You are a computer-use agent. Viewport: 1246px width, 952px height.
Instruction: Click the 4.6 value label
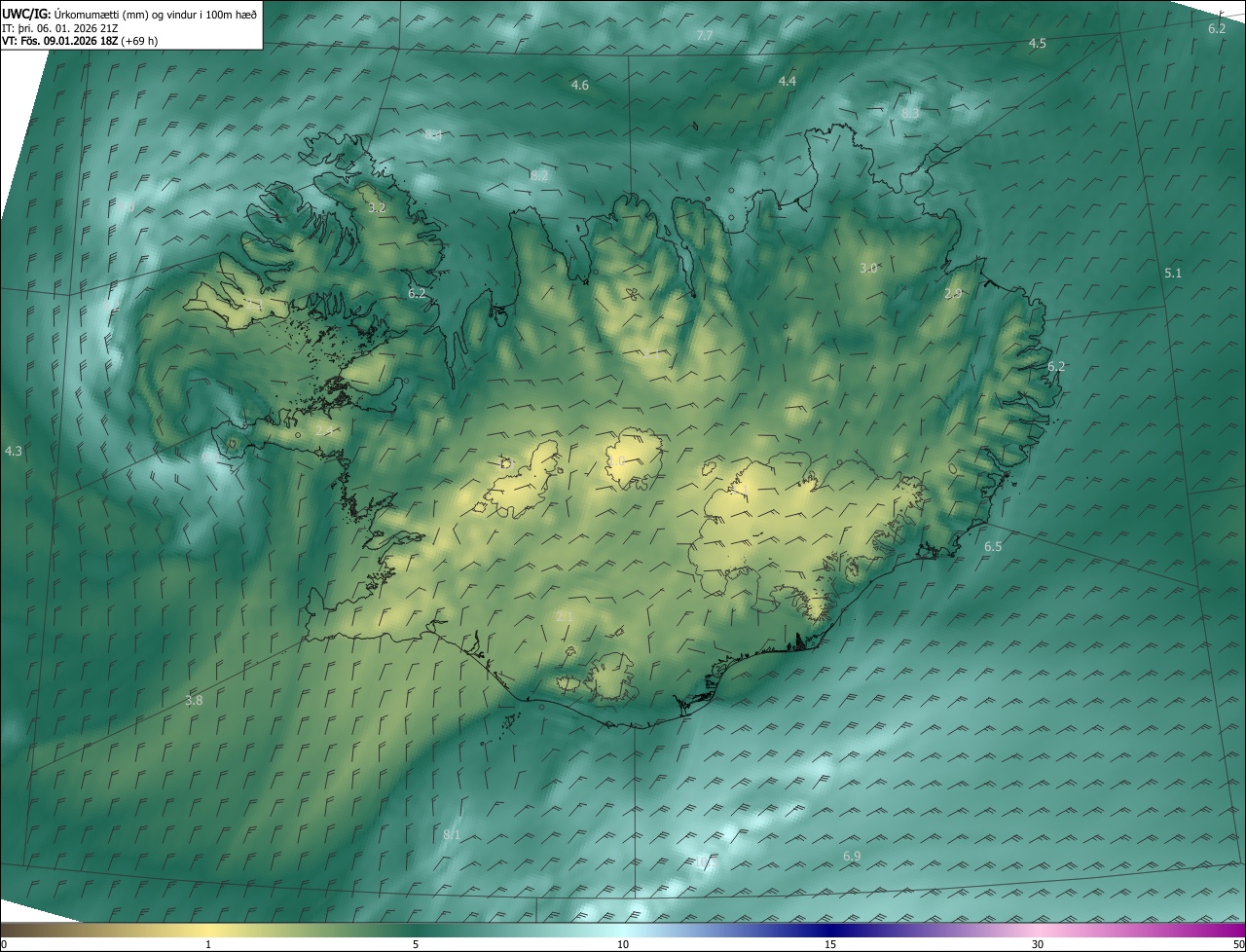580,86
